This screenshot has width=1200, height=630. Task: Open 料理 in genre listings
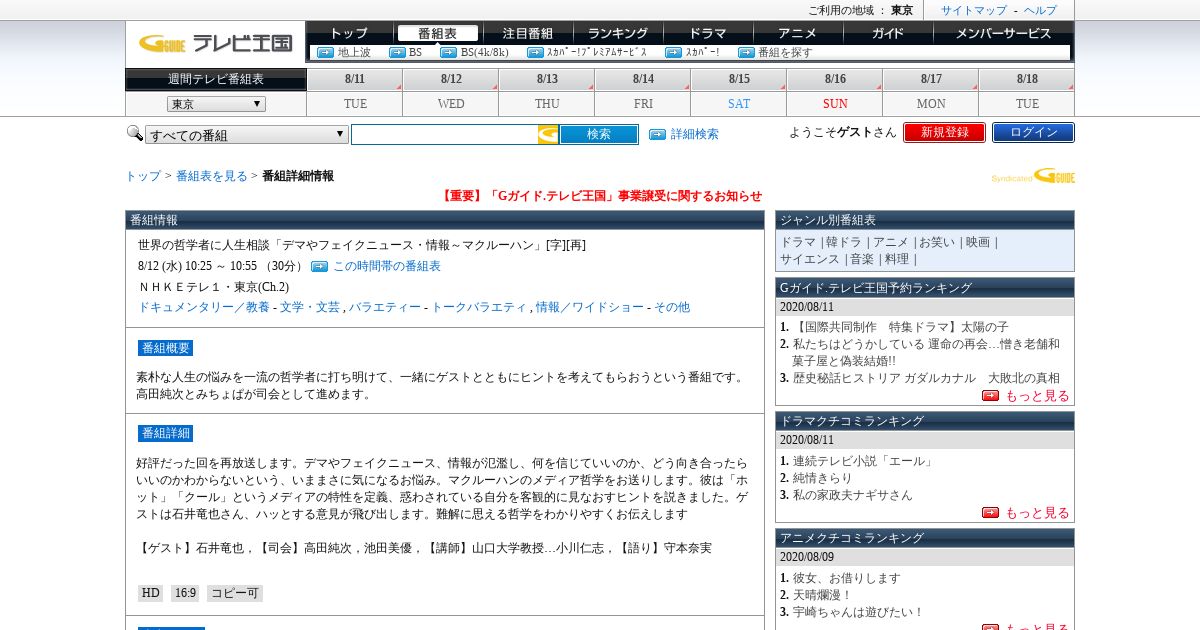click(897, 259)
